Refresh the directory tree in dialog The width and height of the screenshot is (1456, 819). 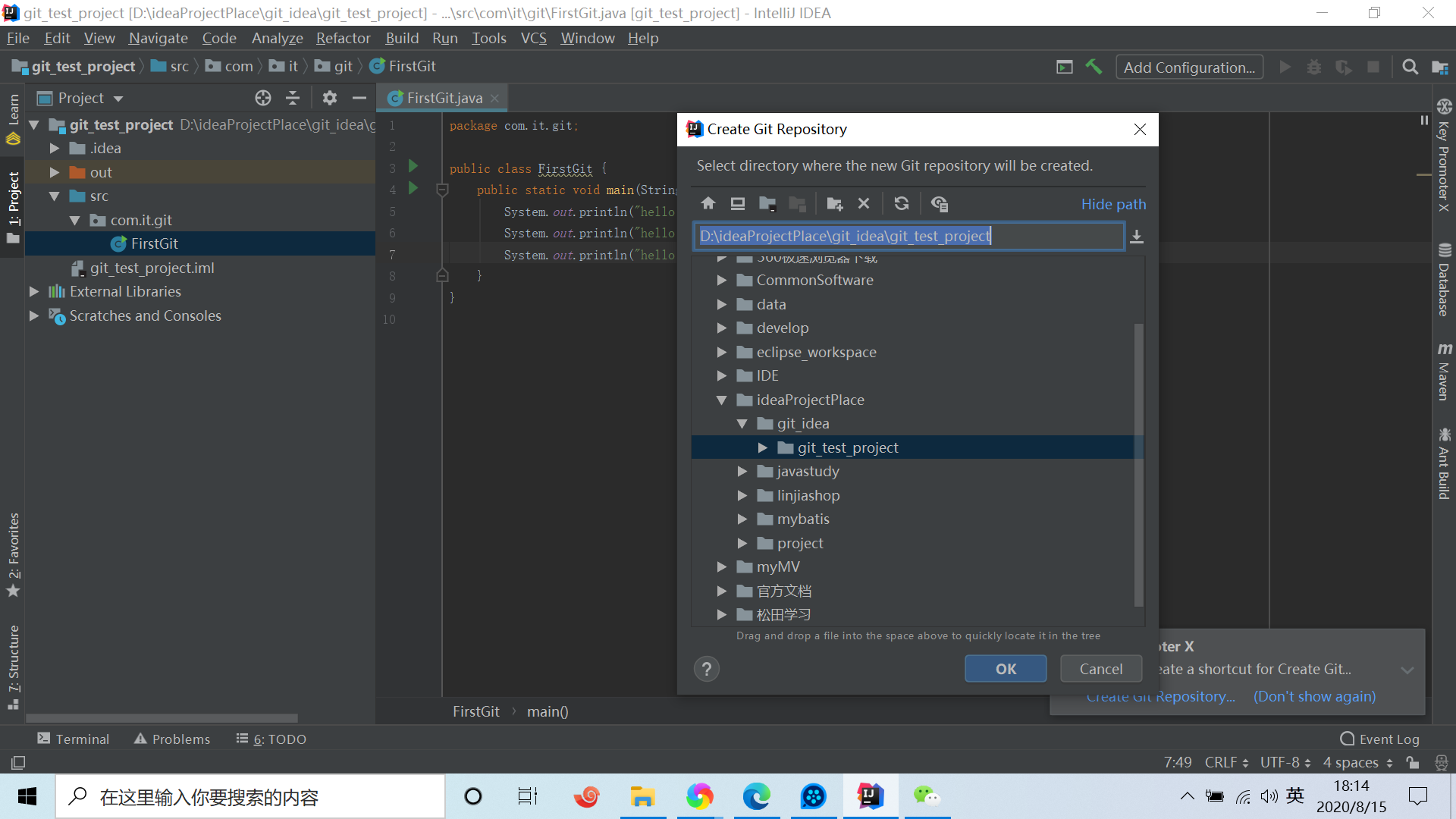click(x=901, y=203)
